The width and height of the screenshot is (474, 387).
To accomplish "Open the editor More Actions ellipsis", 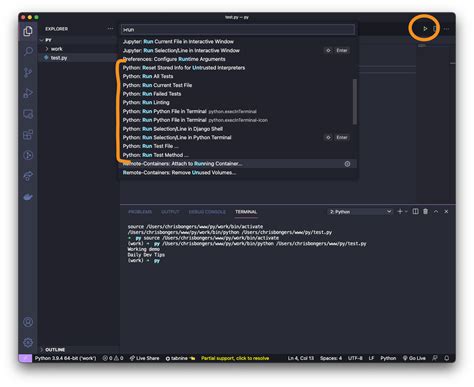I will click(446, 29).
